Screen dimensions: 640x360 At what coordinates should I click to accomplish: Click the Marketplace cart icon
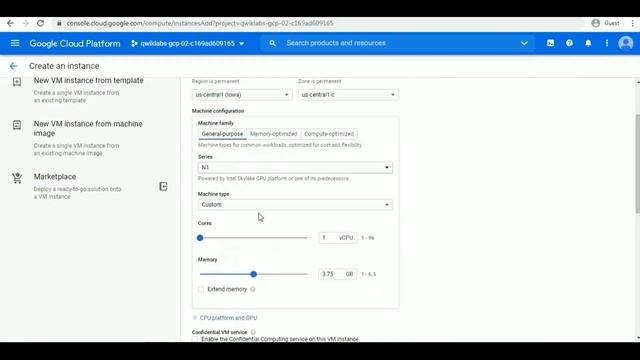(x=17, y=178)
